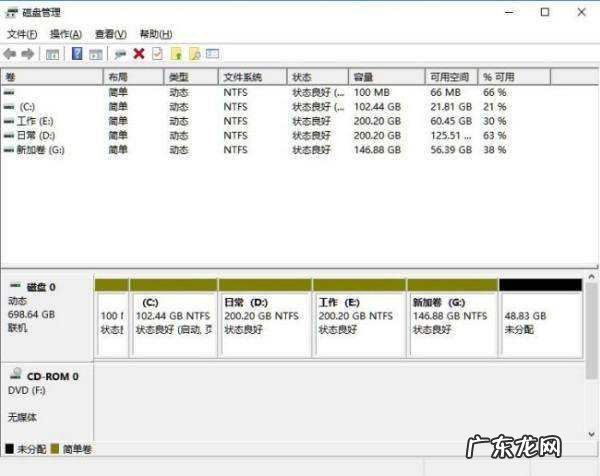Click the CD-ROM 0 drive icon
This screenshot has width=600, height=476.
[x=16, y=373]
